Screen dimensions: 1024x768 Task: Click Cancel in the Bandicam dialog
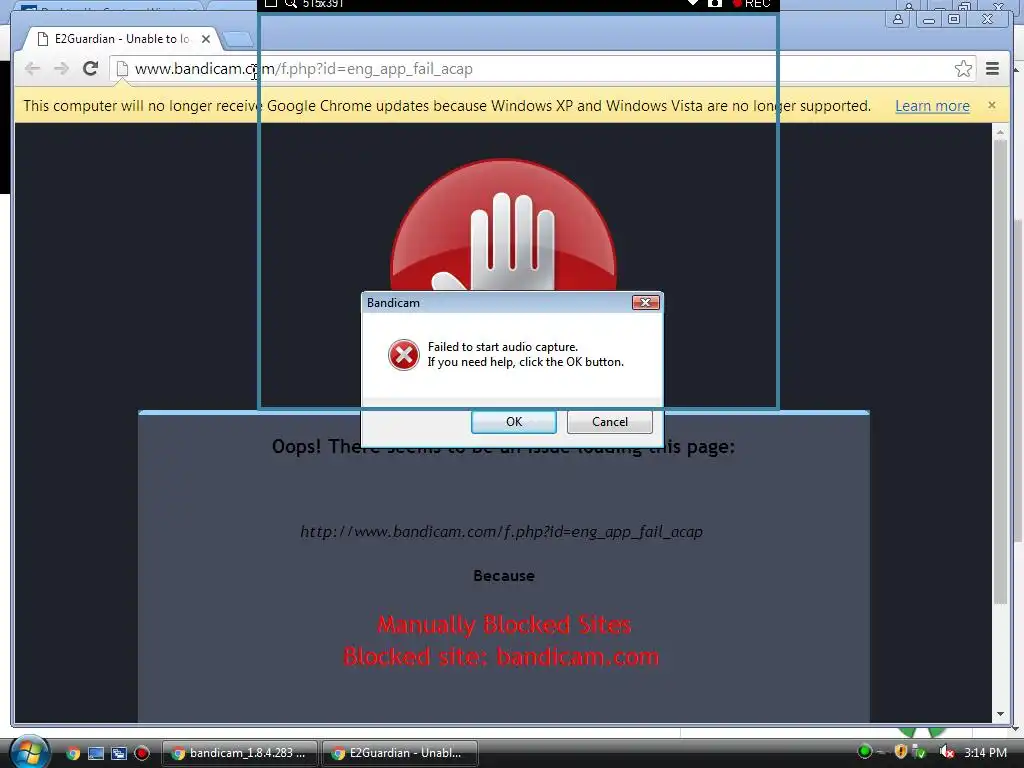click(x=610, y=422)
